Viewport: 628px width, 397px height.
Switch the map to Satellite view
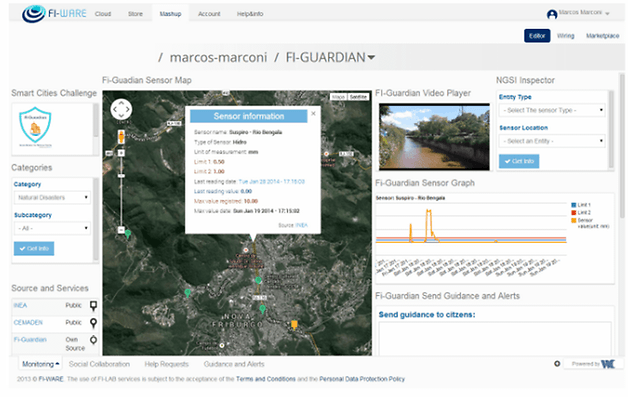pyautogui.click(x=358, y=97)
